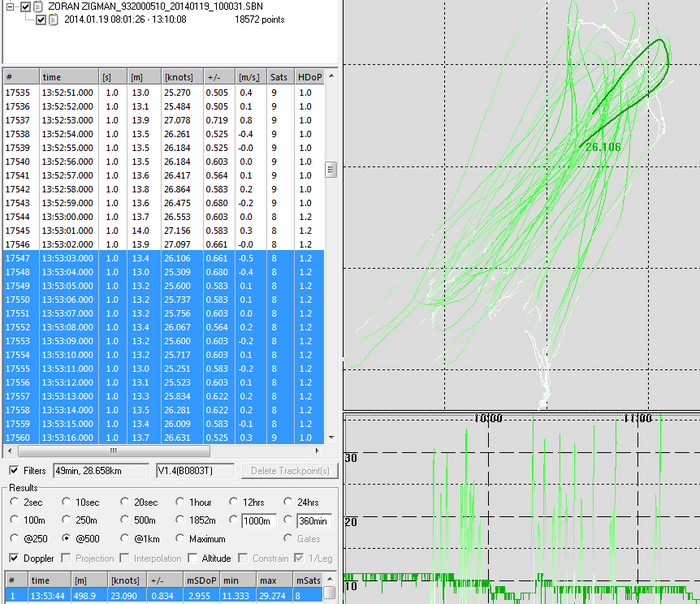Screen dimensions: 700x604
Task: Select the custom minutes radio button
Action: tap(288, 520)
